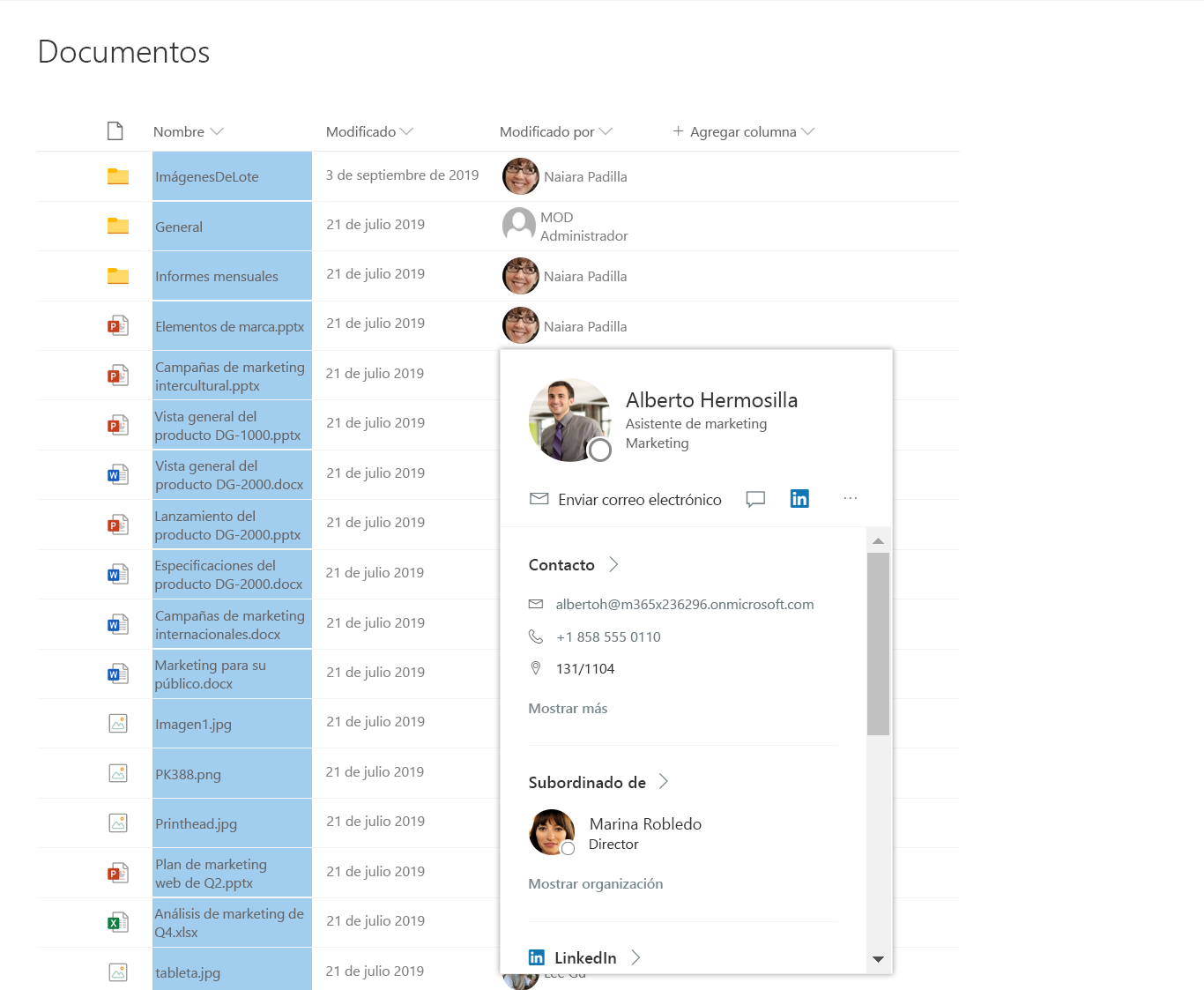Click scroll down arrow in profile card

coord(878,959)
